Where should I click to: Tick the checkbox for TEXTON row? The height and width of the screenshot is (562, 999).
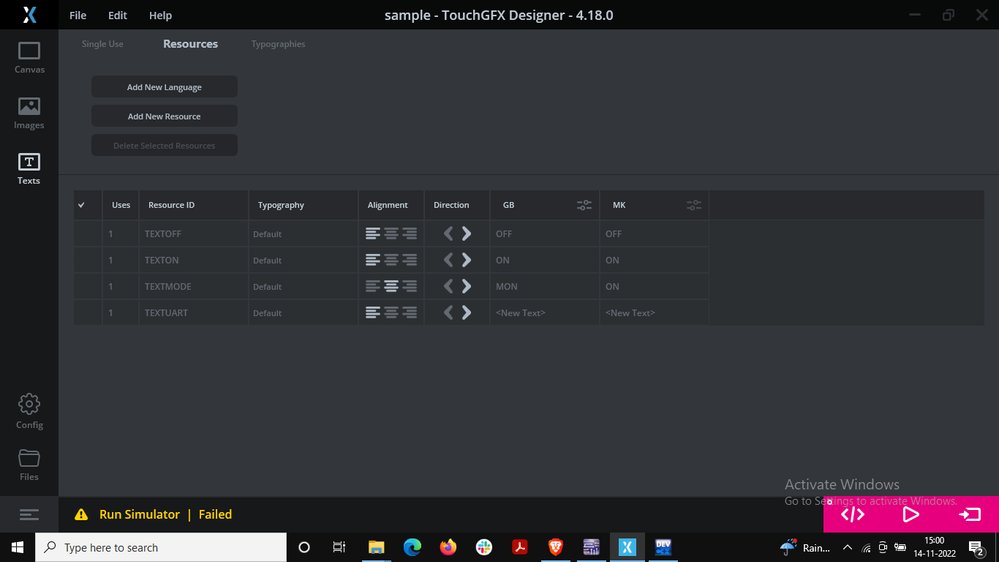pyautogui.click(x=88, y=260)
